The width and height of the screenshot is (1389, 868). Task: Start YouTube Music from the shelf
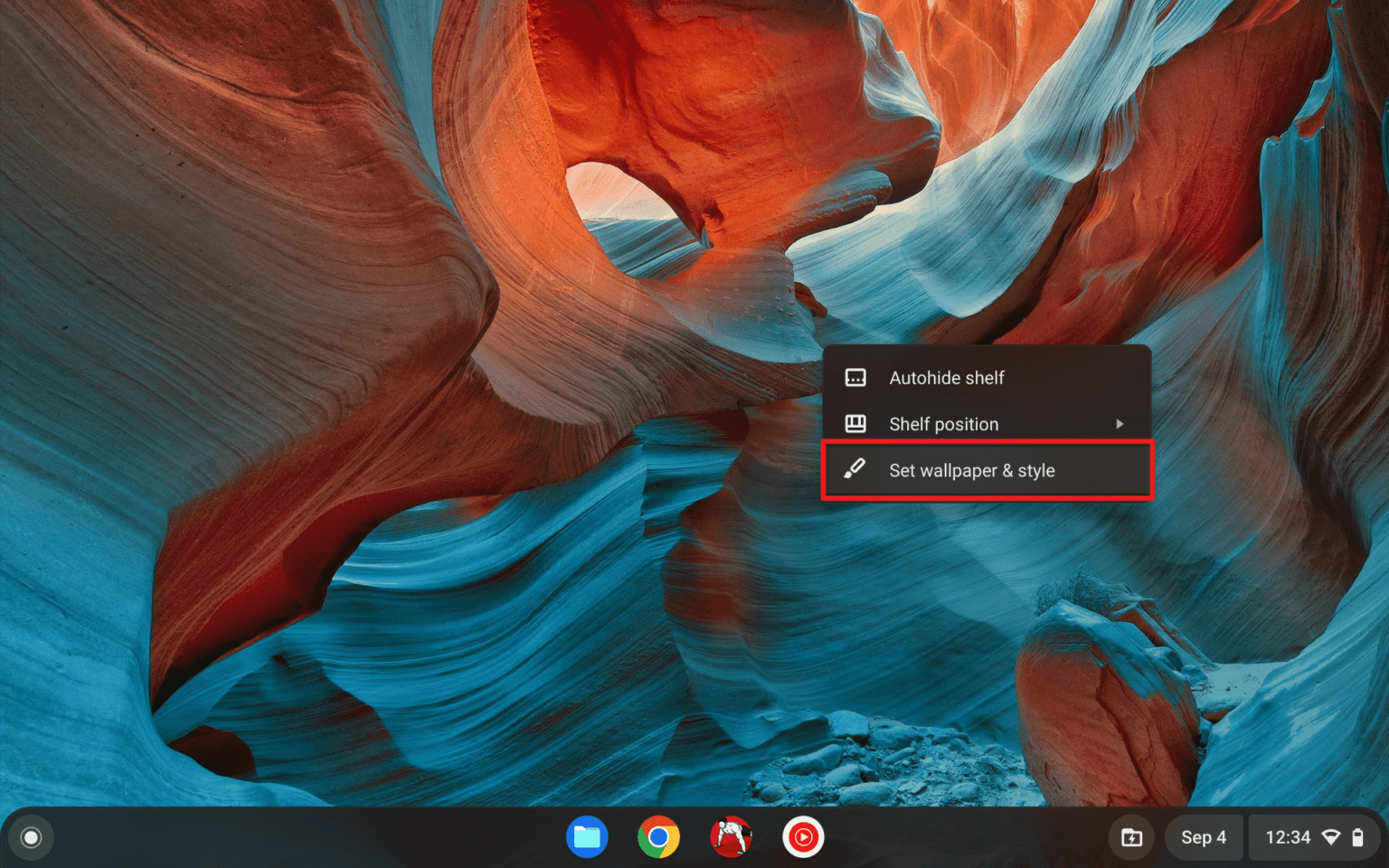click(x=803, y=837)
